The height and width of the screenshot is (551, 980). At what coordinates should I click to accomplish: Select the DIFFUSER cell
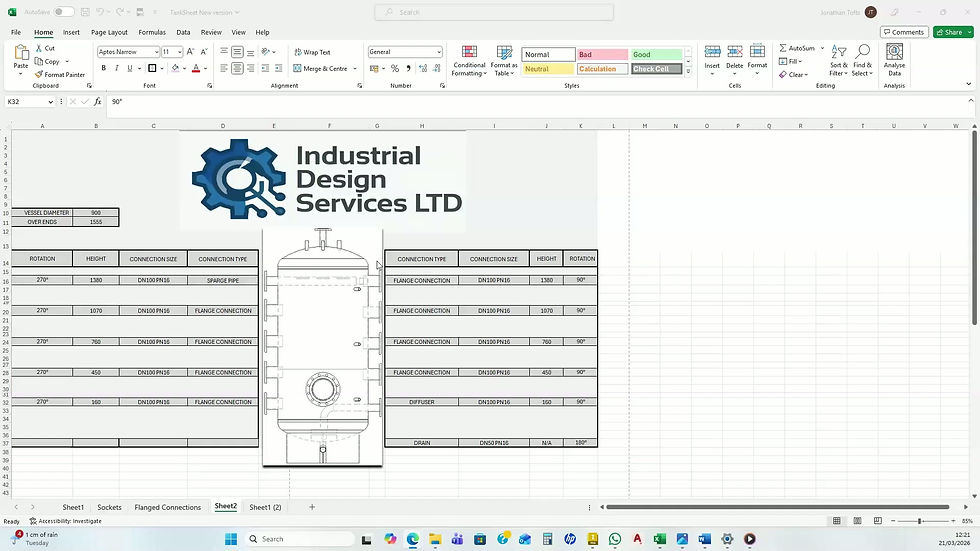pos(422,402)
